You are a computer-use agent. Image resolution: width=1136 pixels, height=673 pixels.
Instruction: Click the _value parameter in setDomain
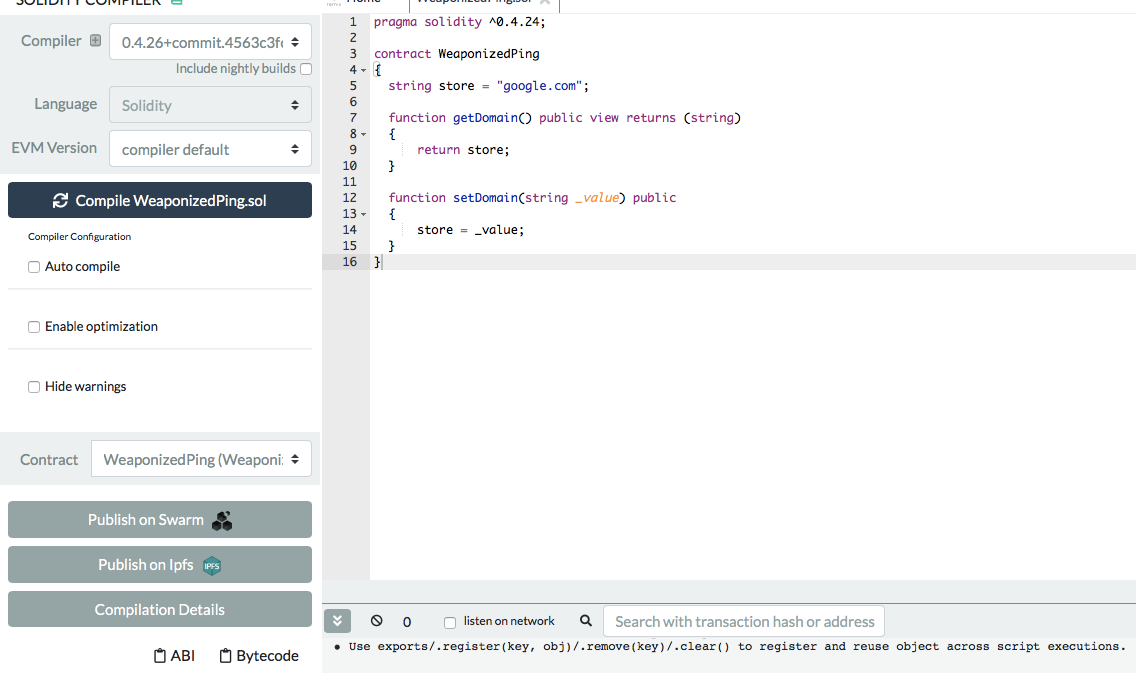(596, 198)
